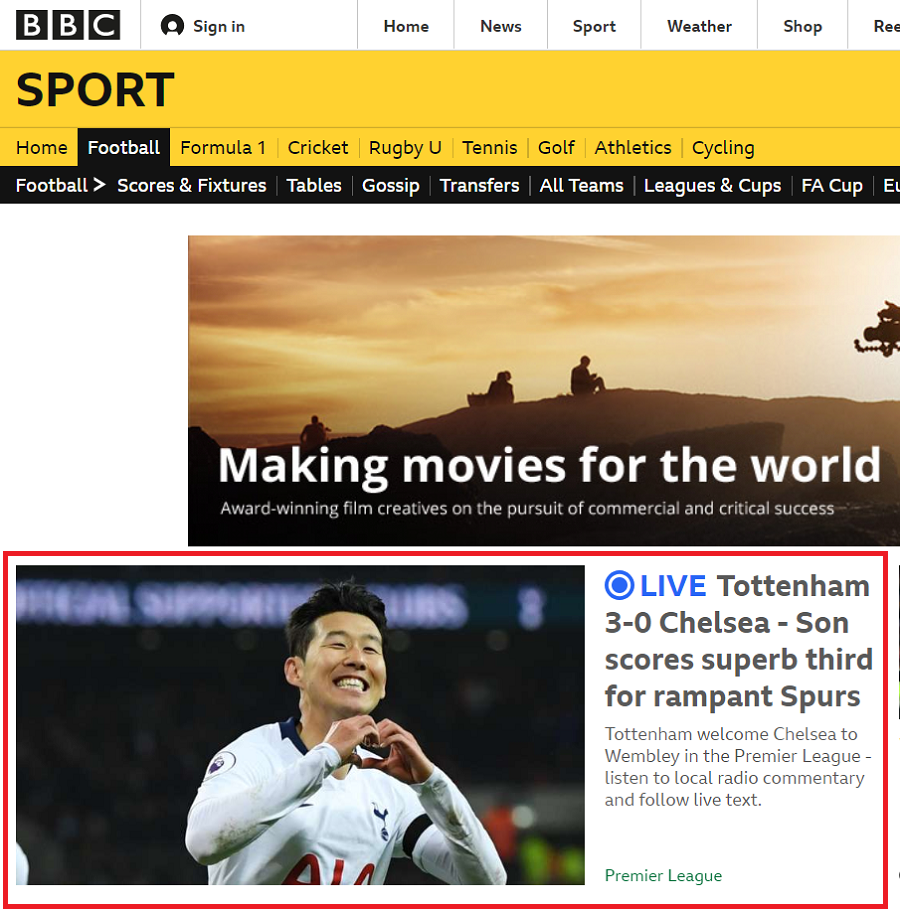Select the Athletics tab
Image resolution: width=900 pixels, height=910 pixels.
[x=633, y=147]
